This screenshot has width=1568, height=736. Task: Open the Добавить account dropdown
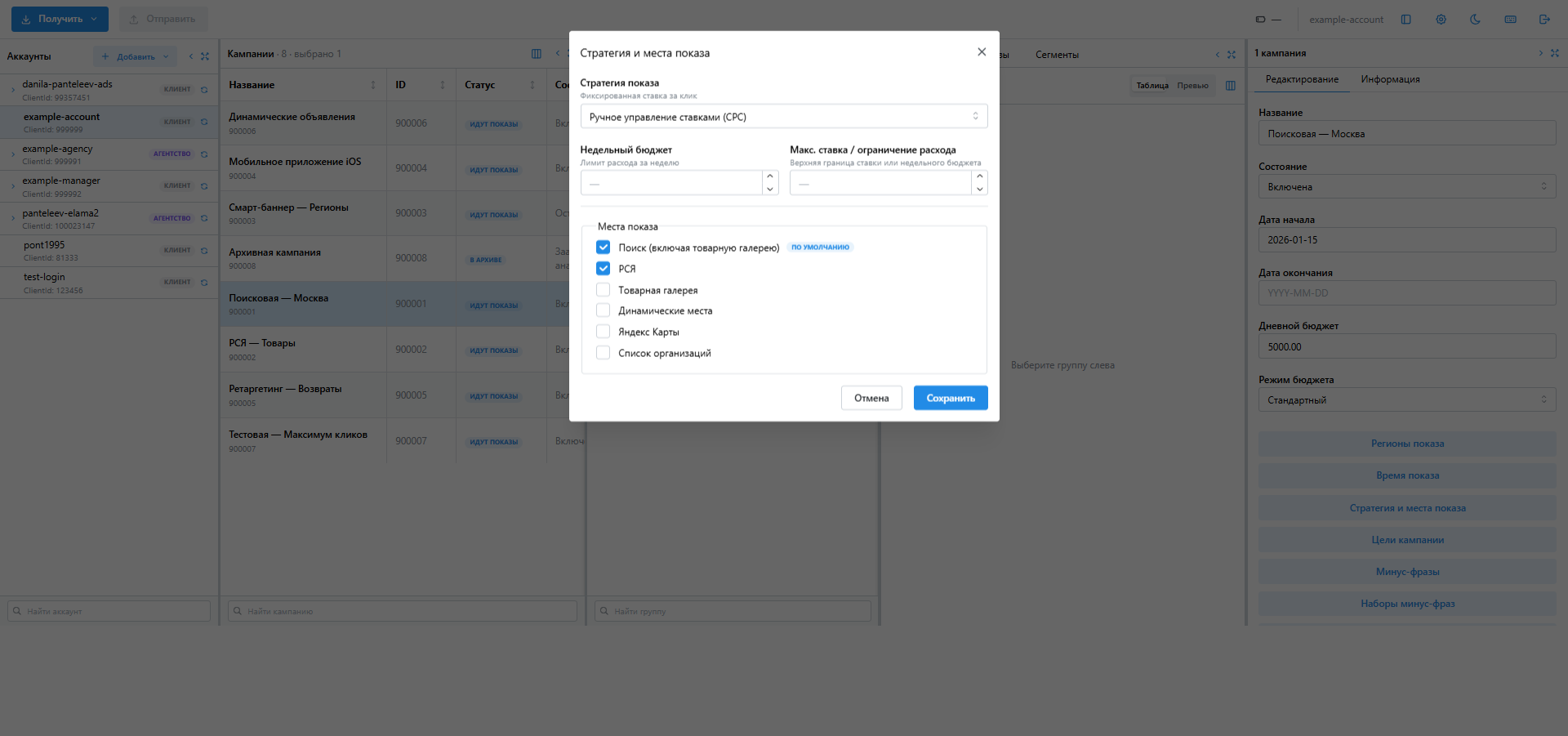(x=135, y=56)
